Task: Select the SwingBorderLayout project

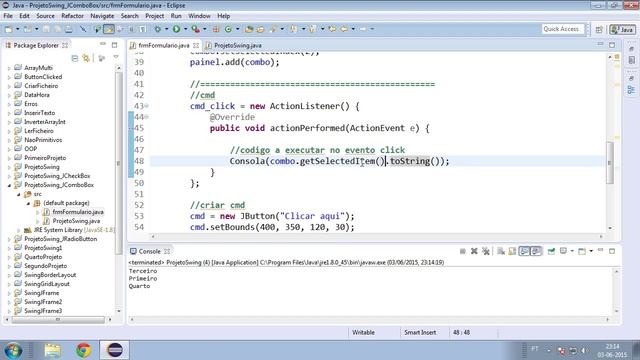Action: (50, 275)
